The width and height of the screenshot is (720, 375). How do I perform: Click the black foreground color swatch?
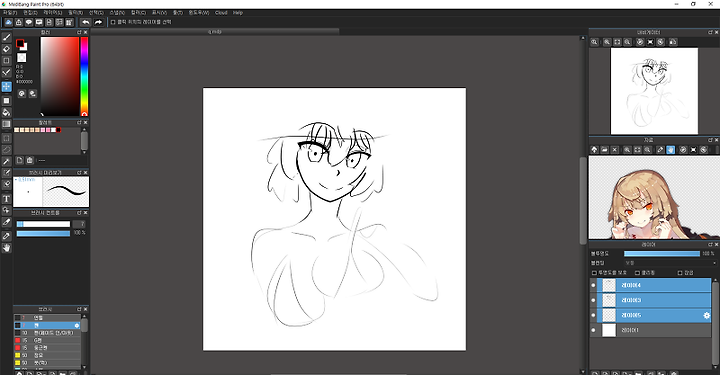[20, 43]
